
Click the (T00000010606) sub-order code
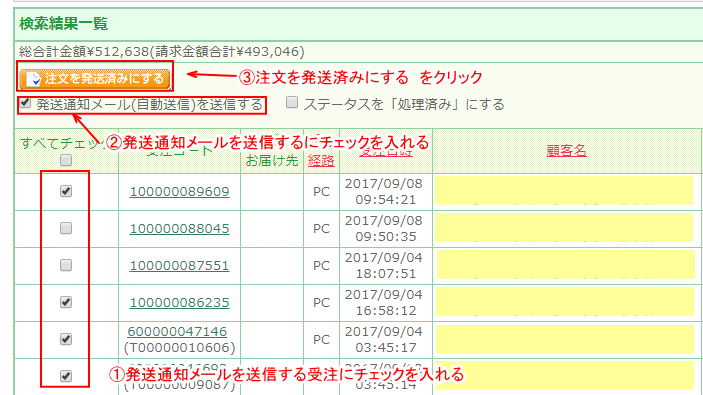pyautogui.click(x=179, y=347)
